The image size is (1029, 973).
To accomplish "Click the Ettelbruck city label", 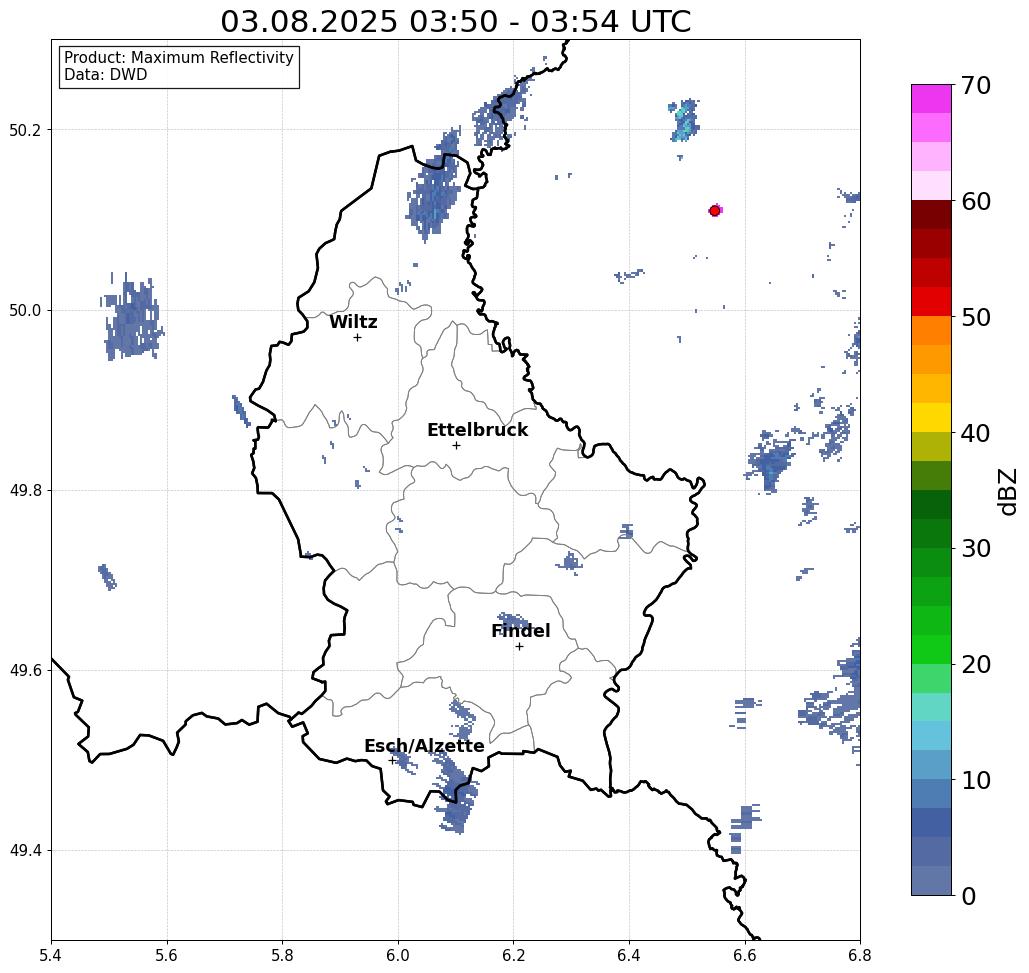I will [x=477, y=430].
